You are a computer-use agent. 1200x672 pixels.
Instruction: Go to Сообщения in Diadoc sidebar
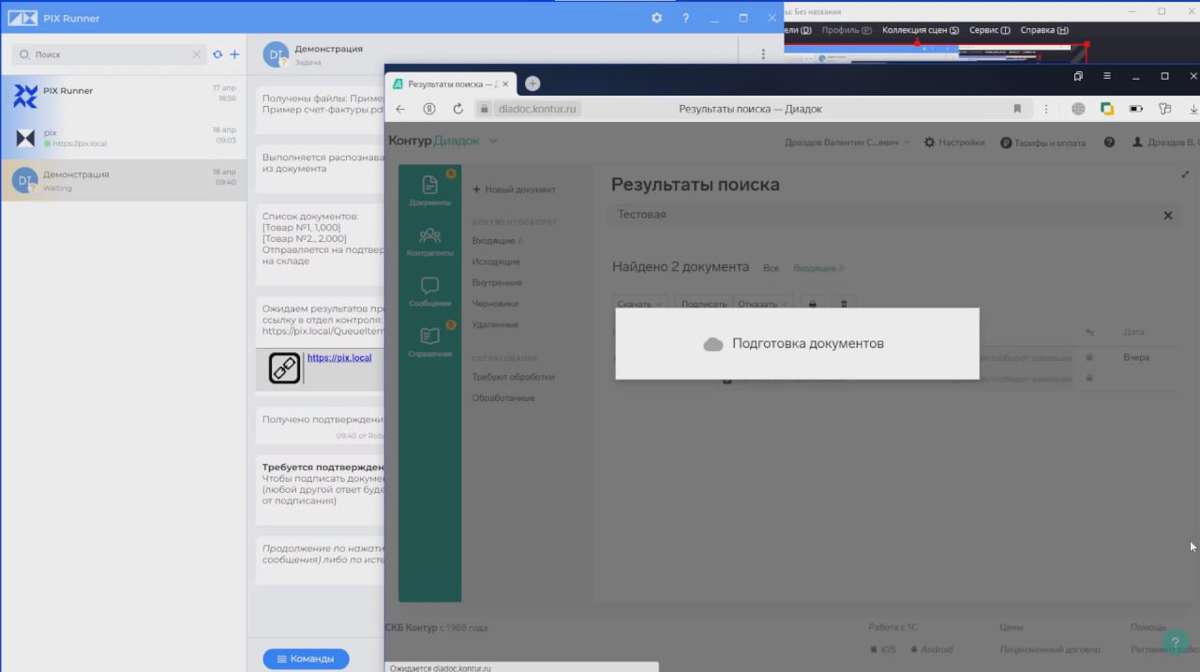[429, 292]
